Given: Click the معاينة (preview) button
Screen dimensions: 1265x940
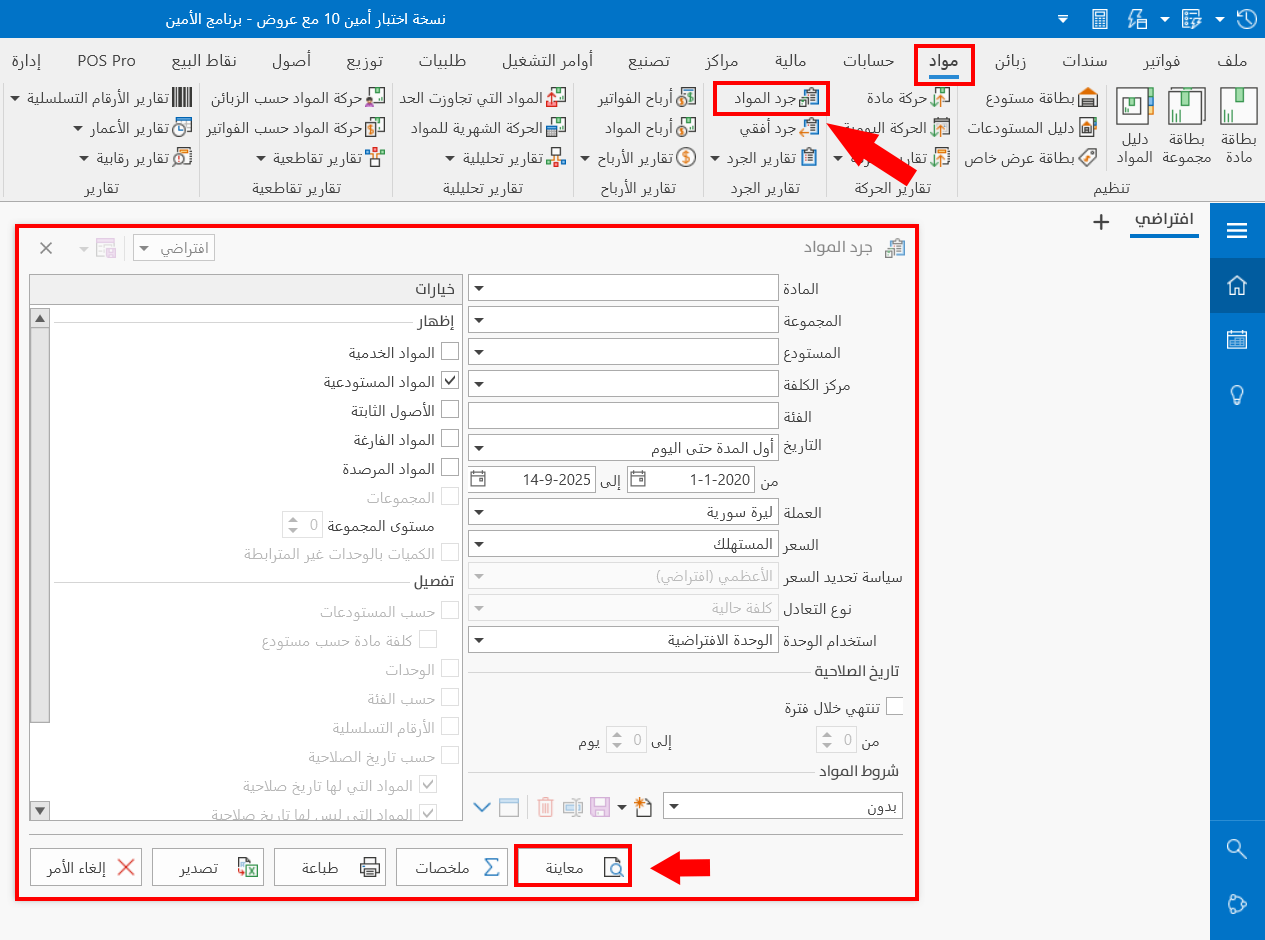Looking at the screenshot, I should coord(573,866).
